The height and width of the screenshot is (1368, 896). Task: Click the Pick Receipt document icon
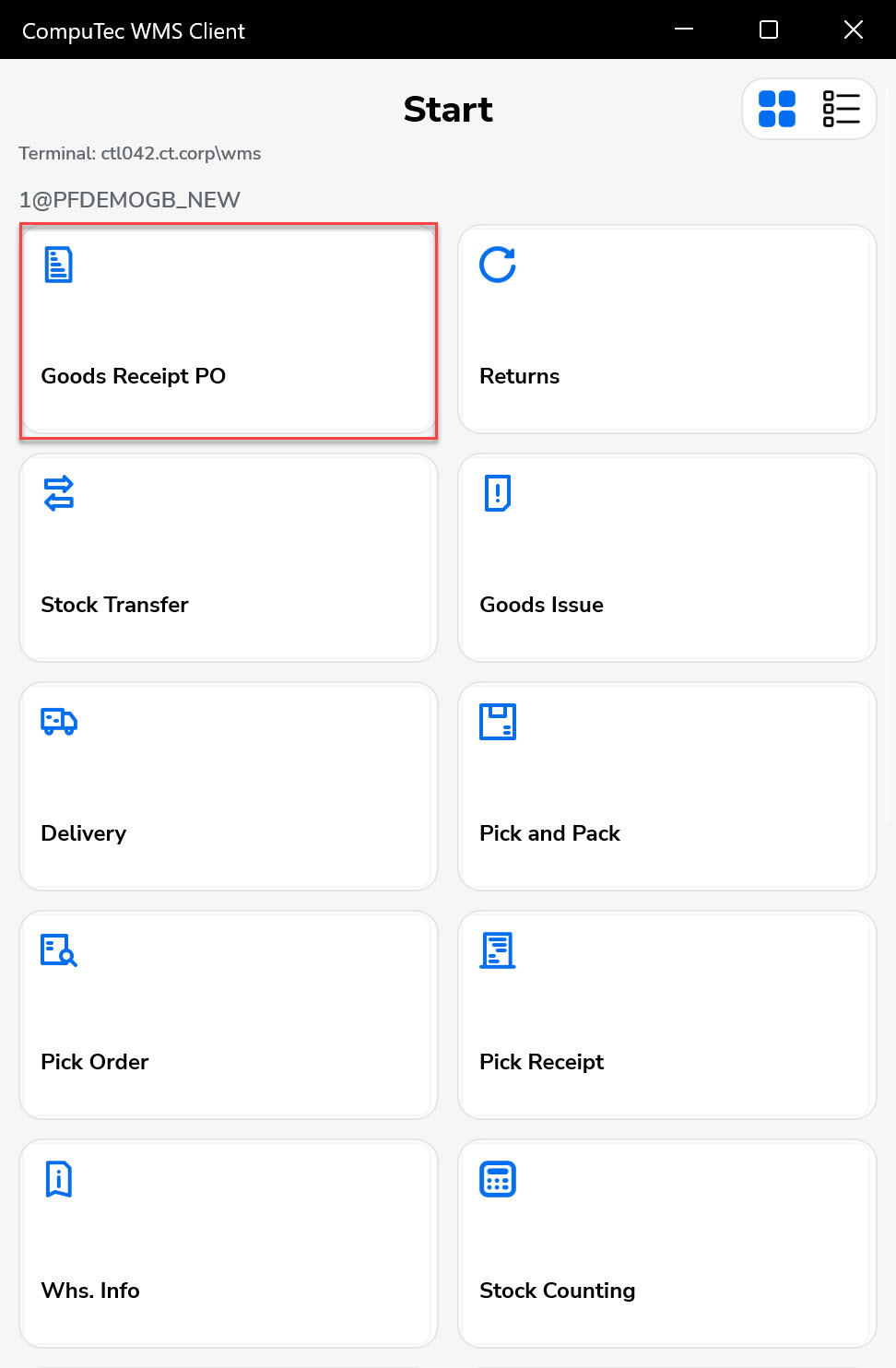(498, 950)
